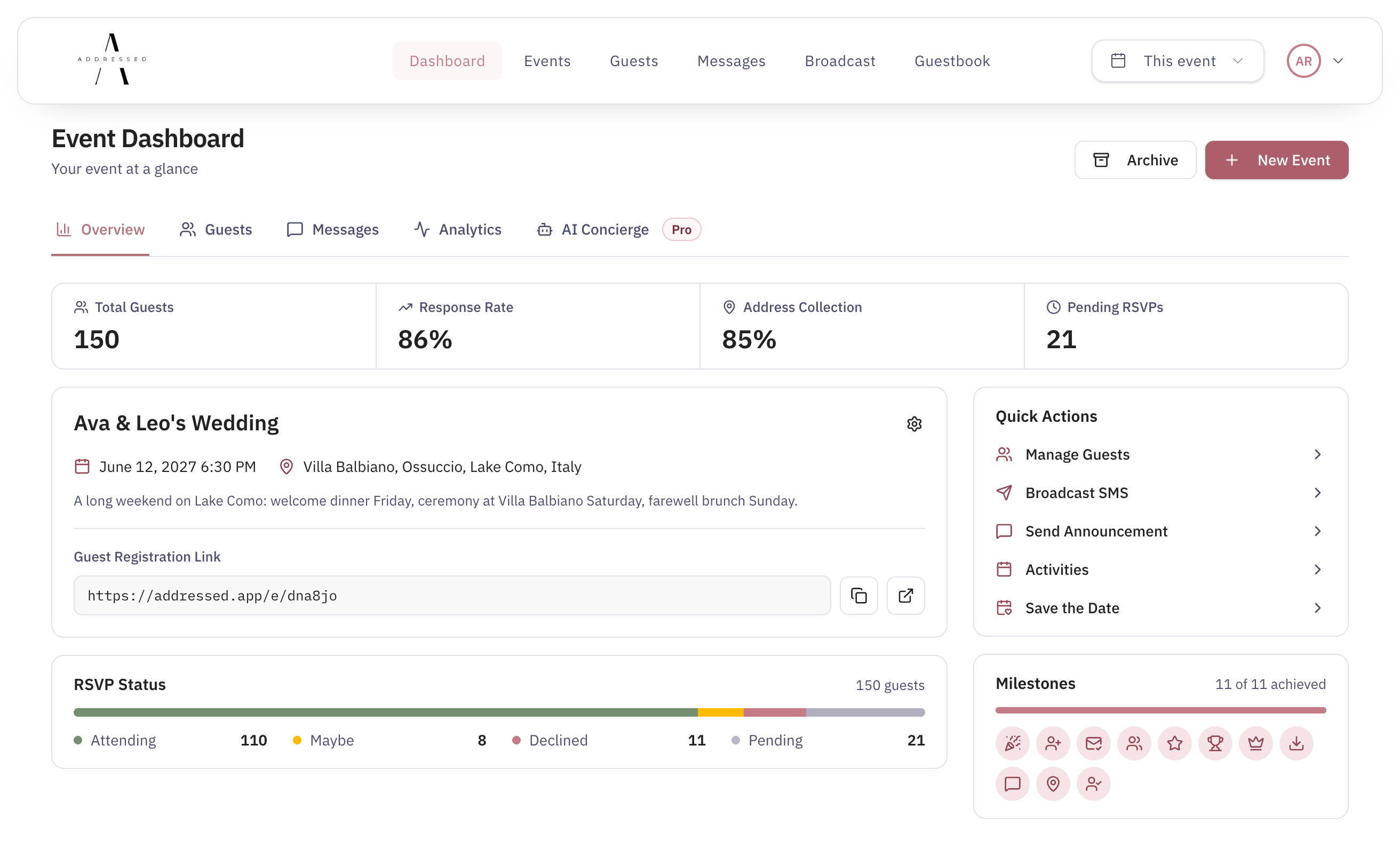Click the download milestone badge

click(x=1296, y=743)
